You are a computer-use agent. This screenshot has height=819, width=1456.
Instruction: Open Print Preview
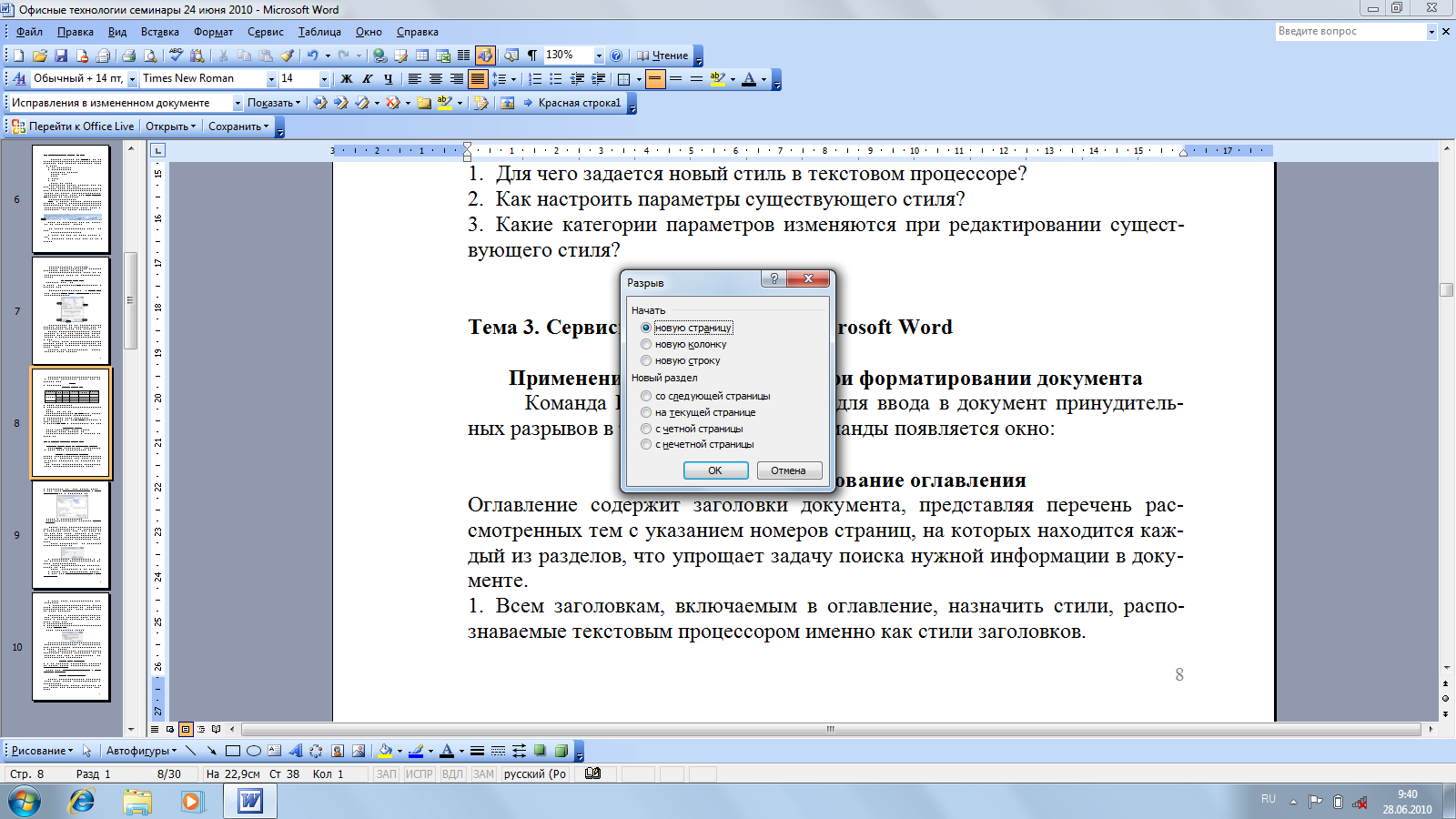pyautogui.click(x=150, y=56)
